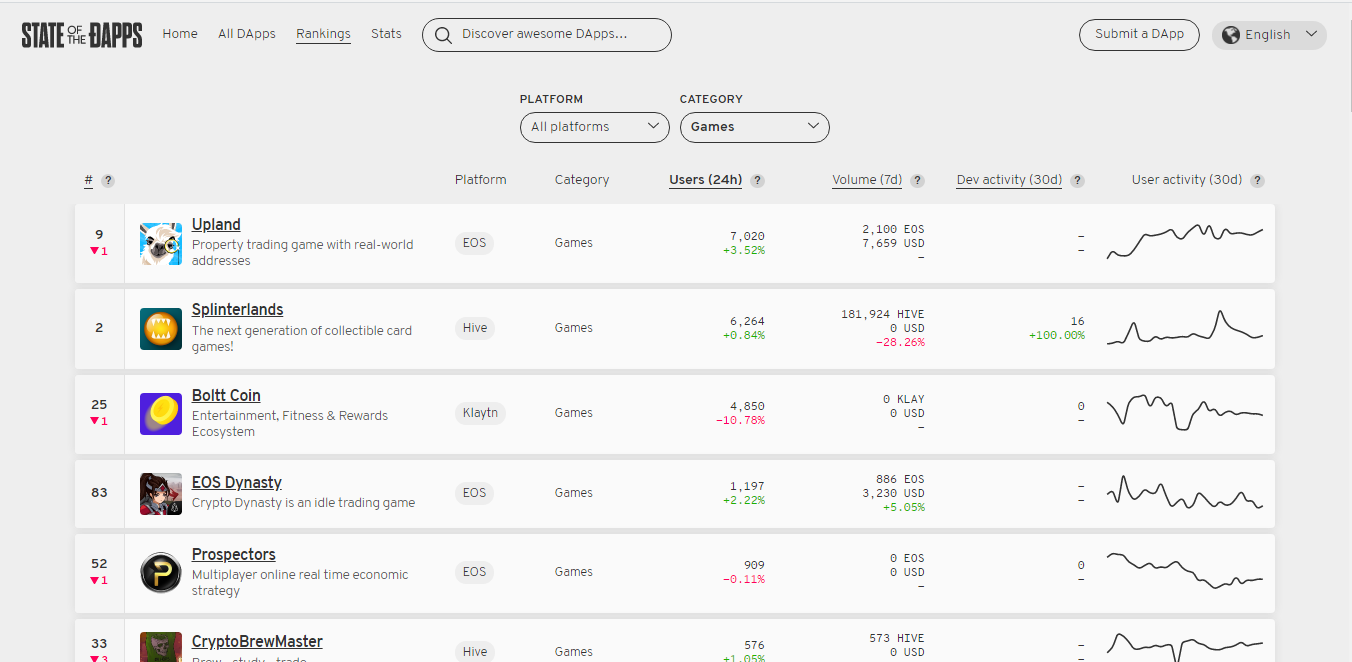Open All DApps navigation item
Screen dimensions: 1352x662
(x=247, y=34)
